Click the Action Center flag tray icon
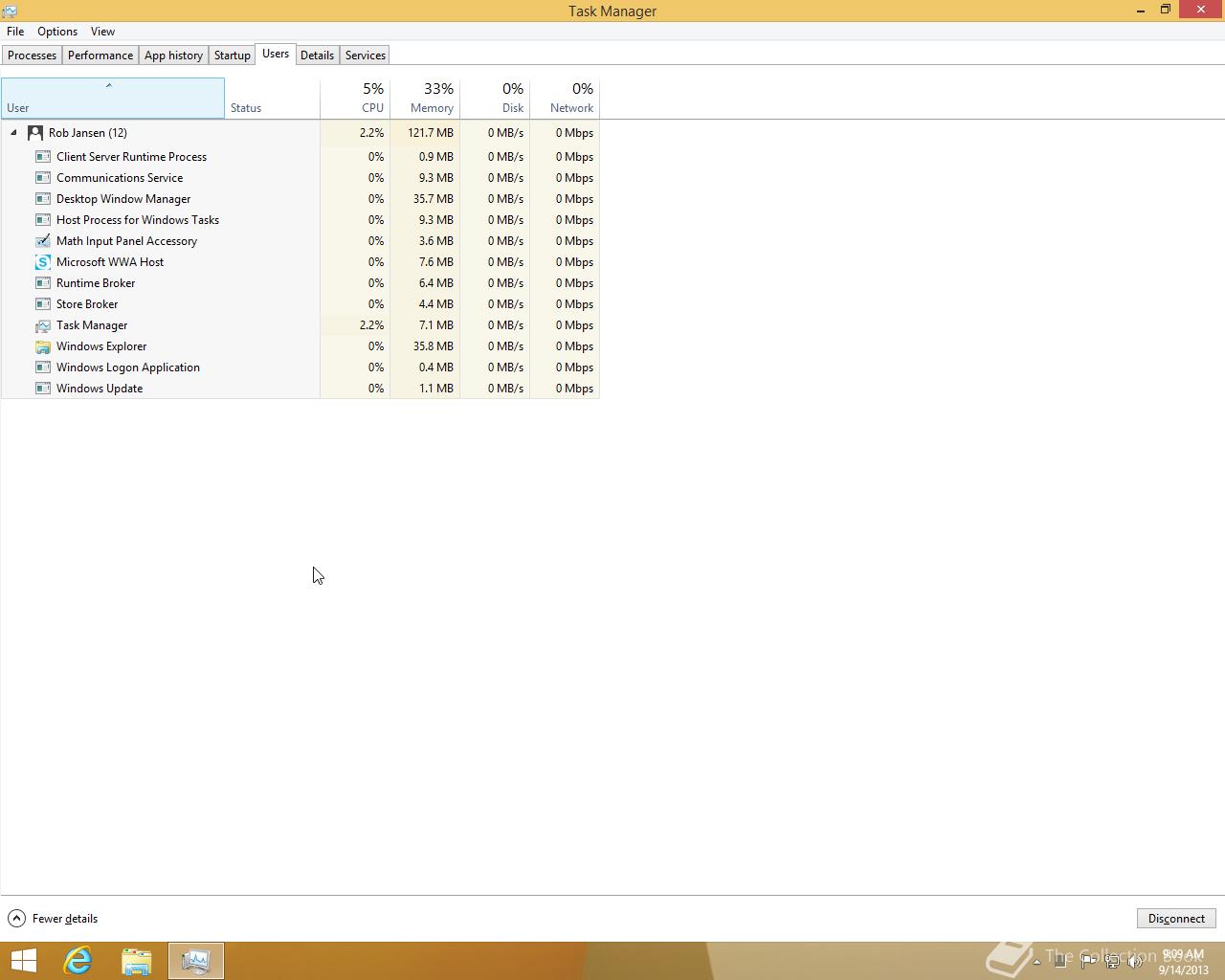Screen dimensions: 1225x980 [x=1088, y=962]
